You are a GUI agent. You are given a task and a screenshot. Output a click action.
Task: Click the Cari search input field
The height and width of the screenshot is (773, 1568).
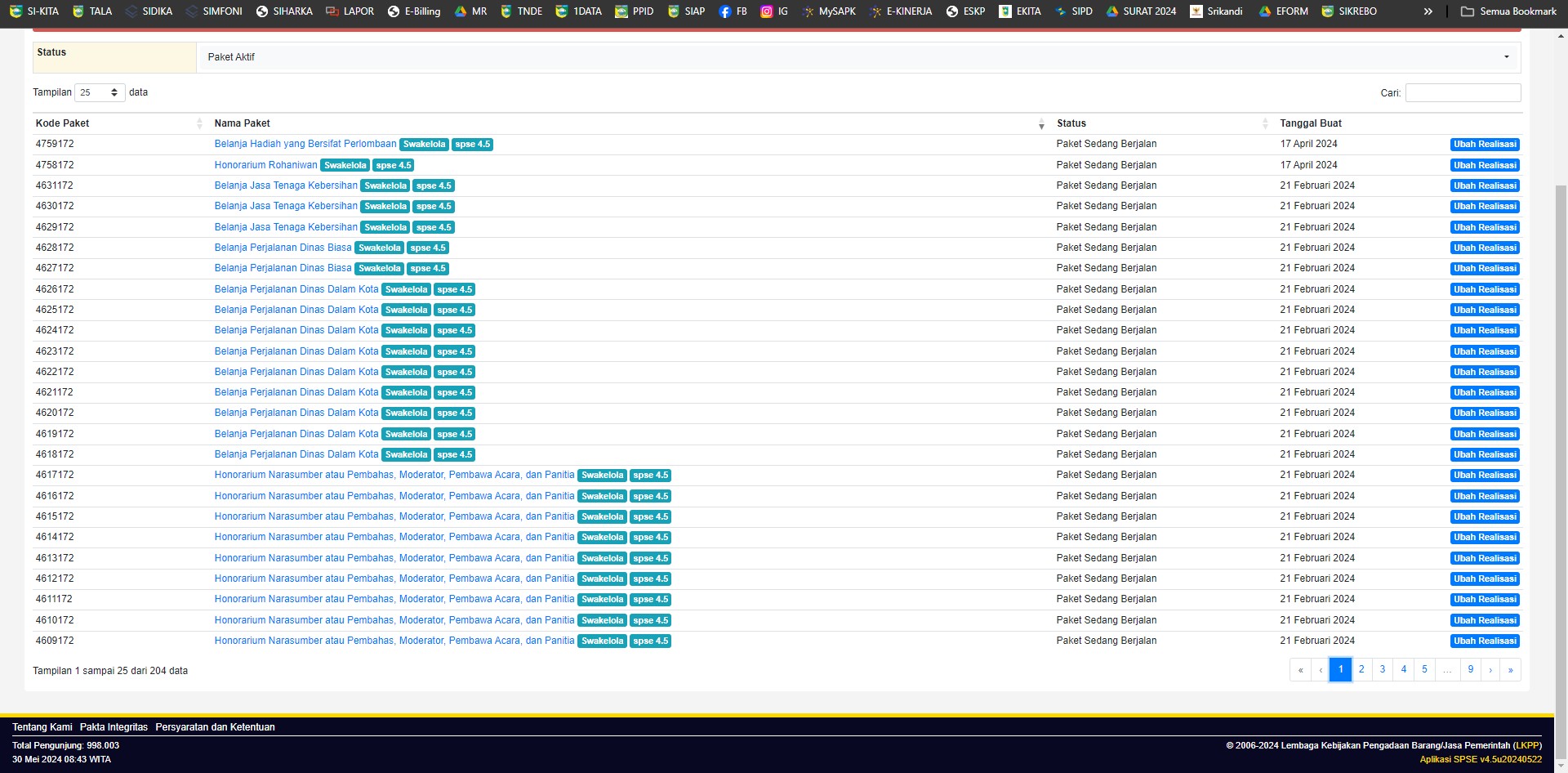(x=1463, y=93)
